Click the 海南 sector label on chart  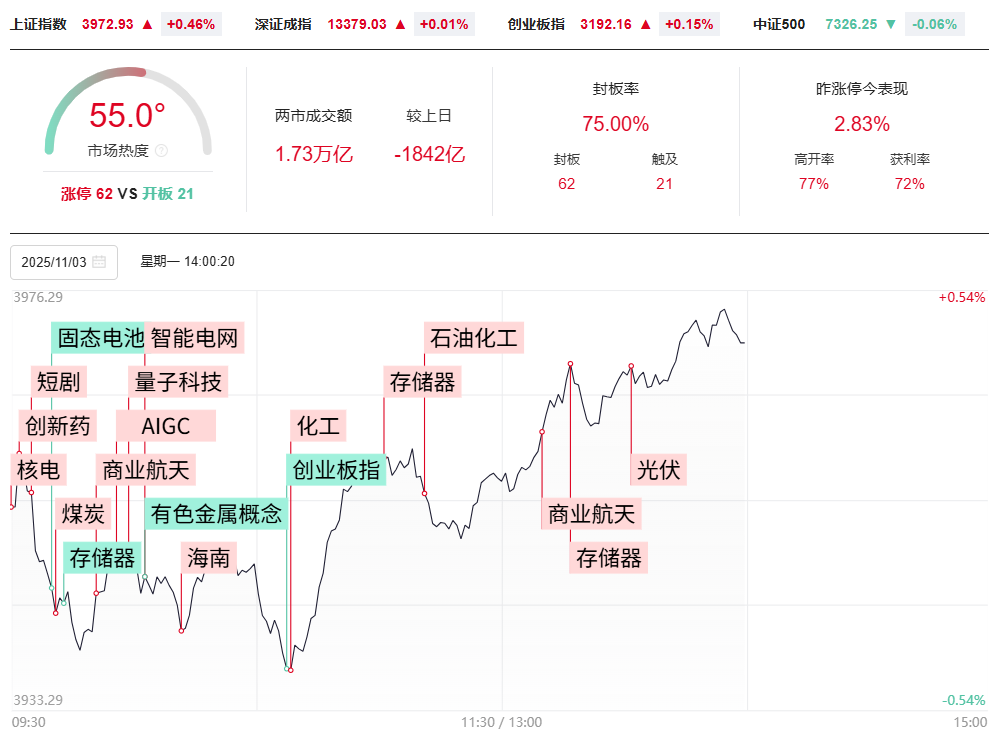coord(209,558)
